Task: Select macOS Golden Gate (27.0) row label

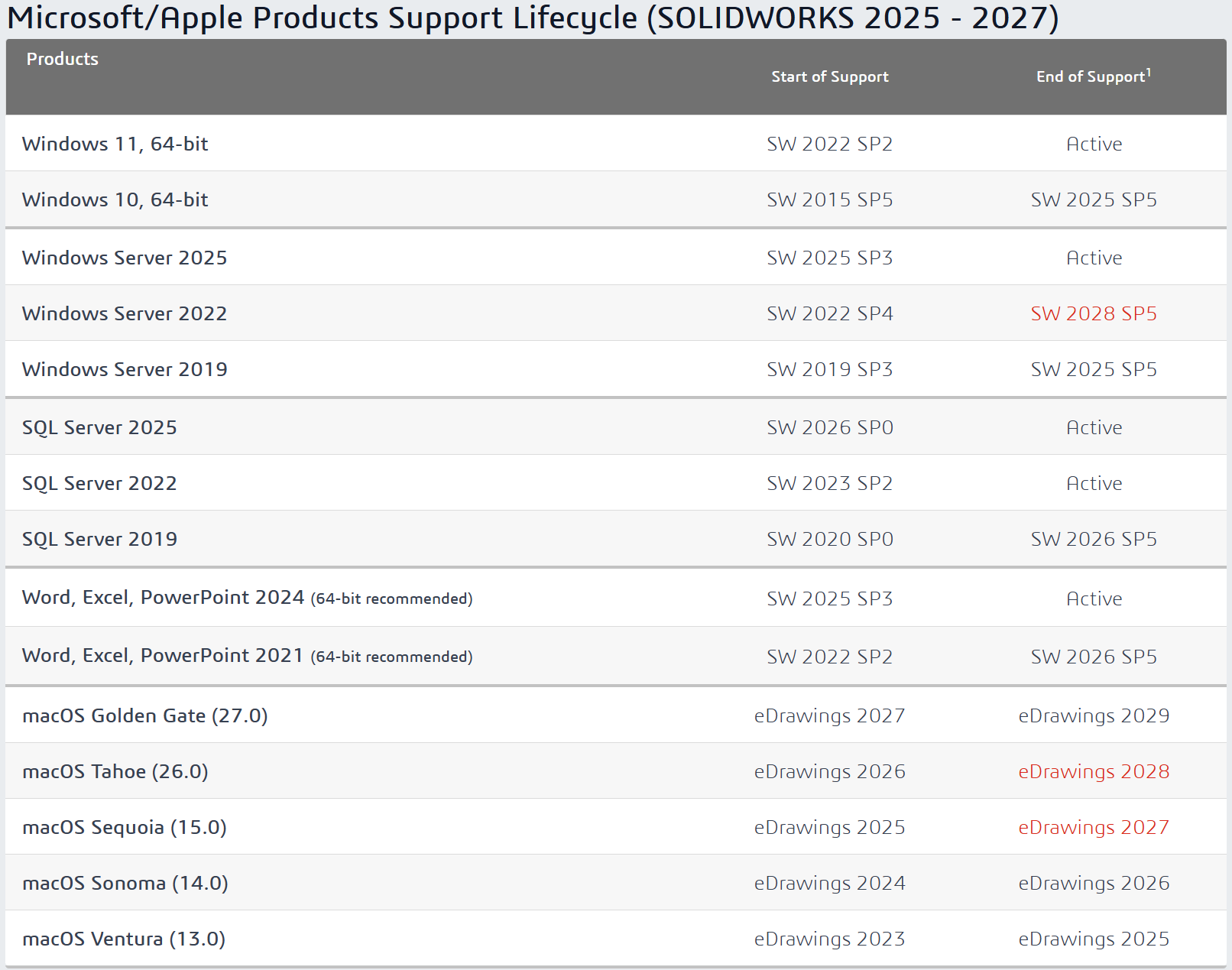Action: (145, 715)
